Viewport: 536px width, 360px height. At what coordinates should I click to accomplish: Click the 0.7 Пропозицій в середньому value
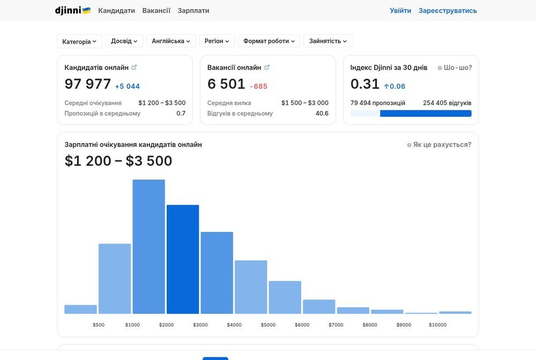click(x=181, y=114)
